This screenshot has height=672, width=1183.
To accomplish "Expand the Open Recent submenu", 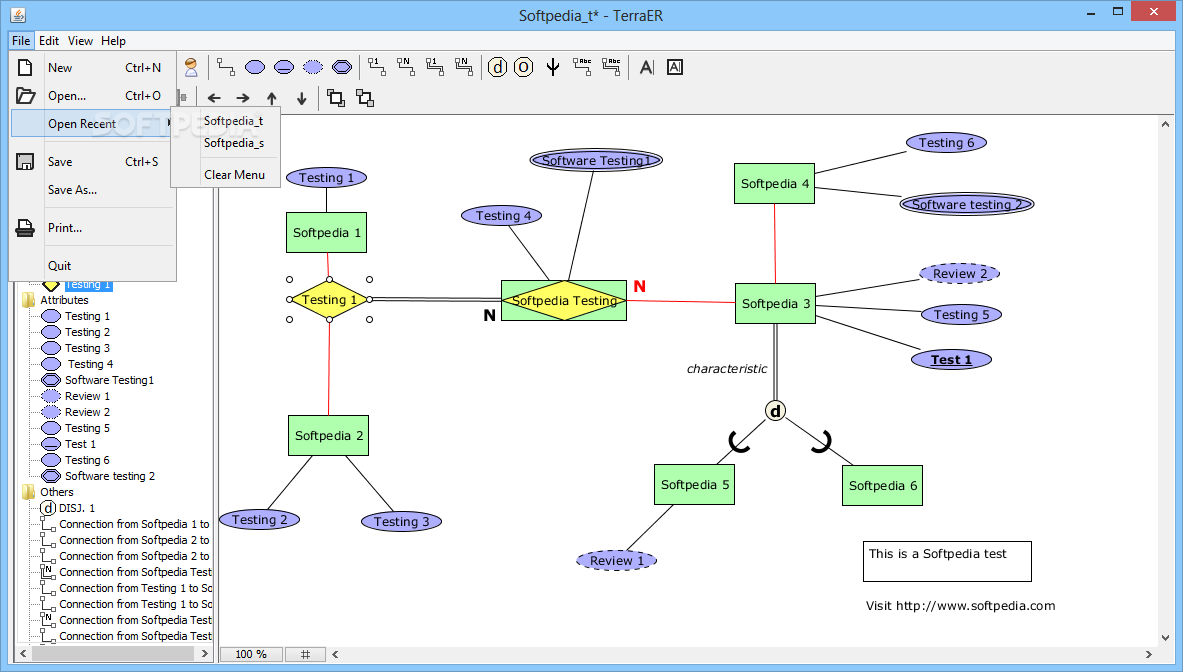I will point(93,124).
